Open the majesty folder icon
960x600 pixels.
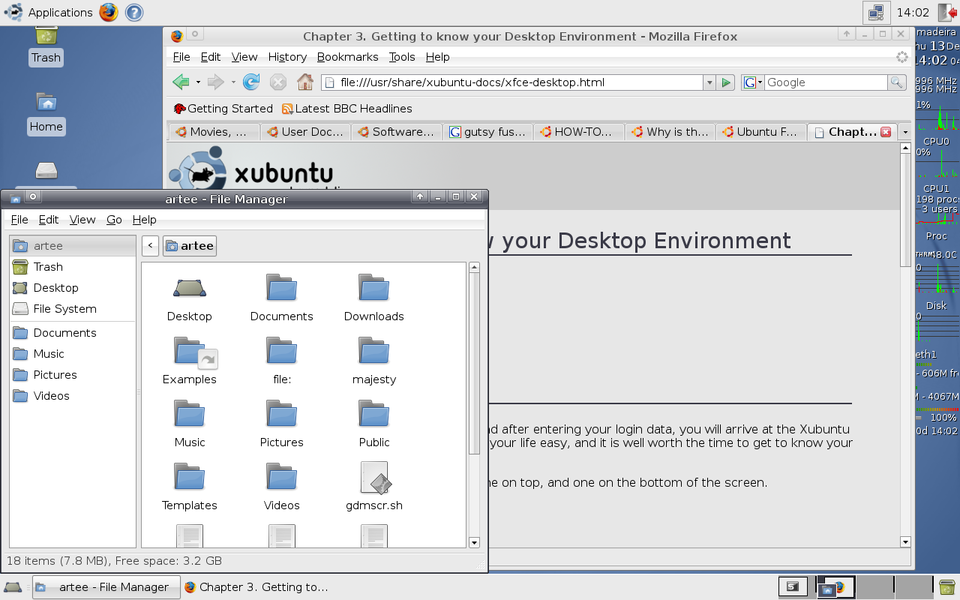tap(373, 351)
